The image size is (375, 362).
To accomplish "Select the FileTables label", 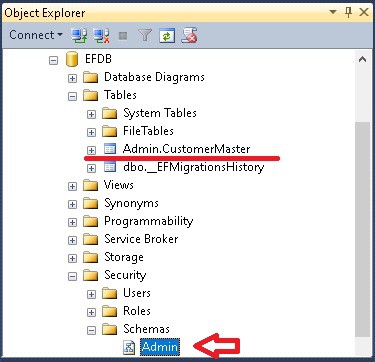I will pos(148,131).
